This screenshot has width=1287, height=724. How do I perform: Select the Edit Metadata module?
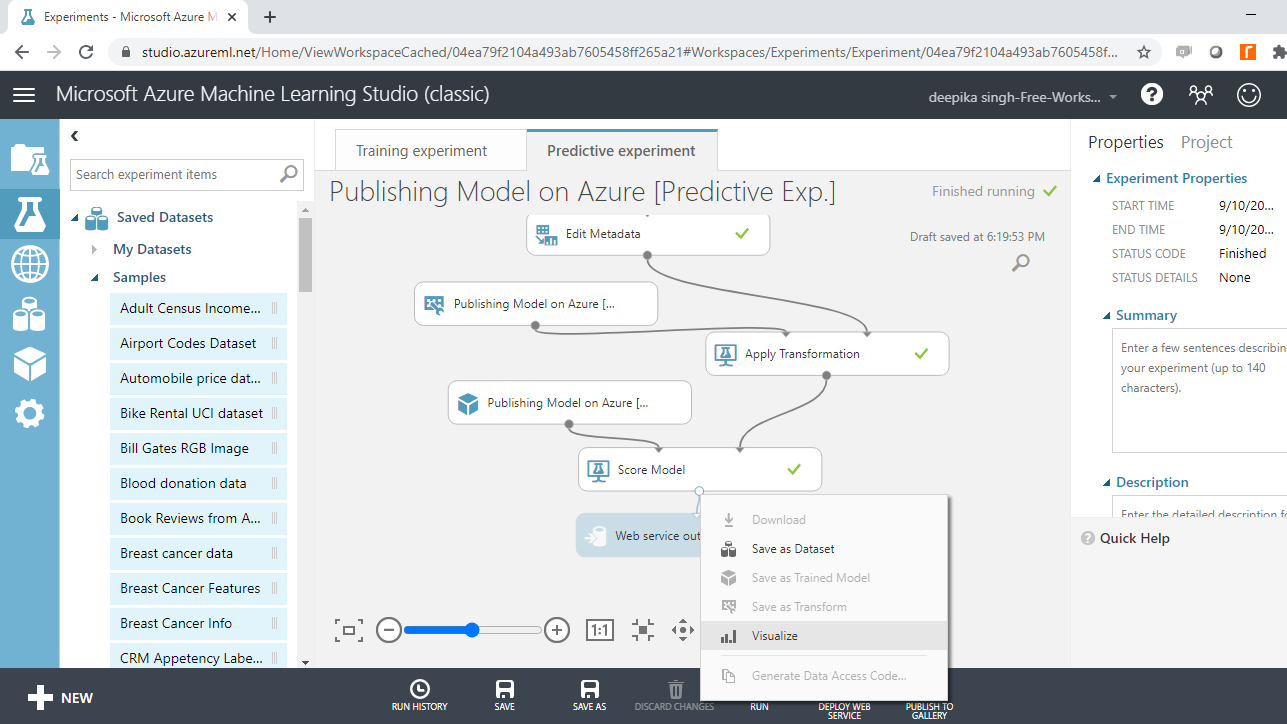click(648, 234)
